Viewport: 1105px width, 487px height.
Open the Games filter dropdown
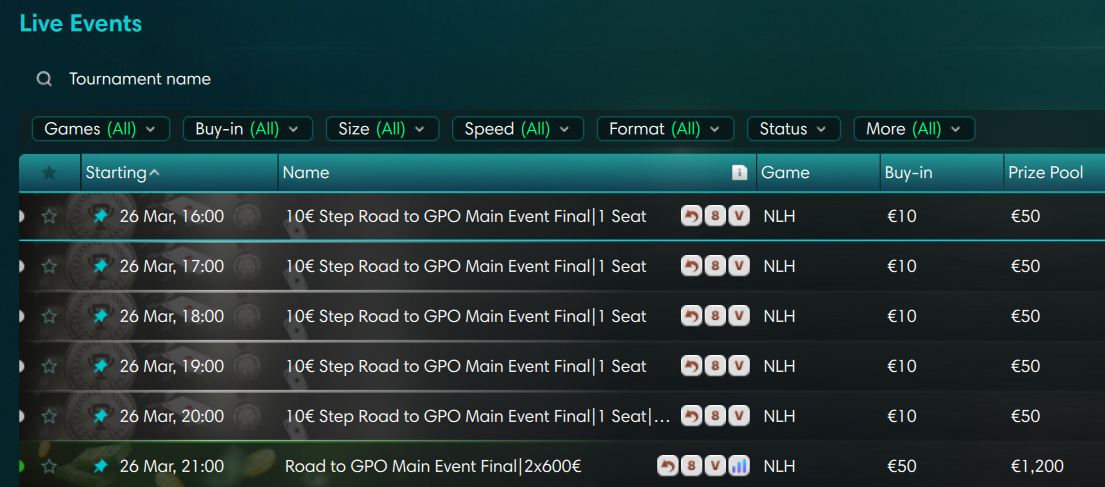coord(101,129)
